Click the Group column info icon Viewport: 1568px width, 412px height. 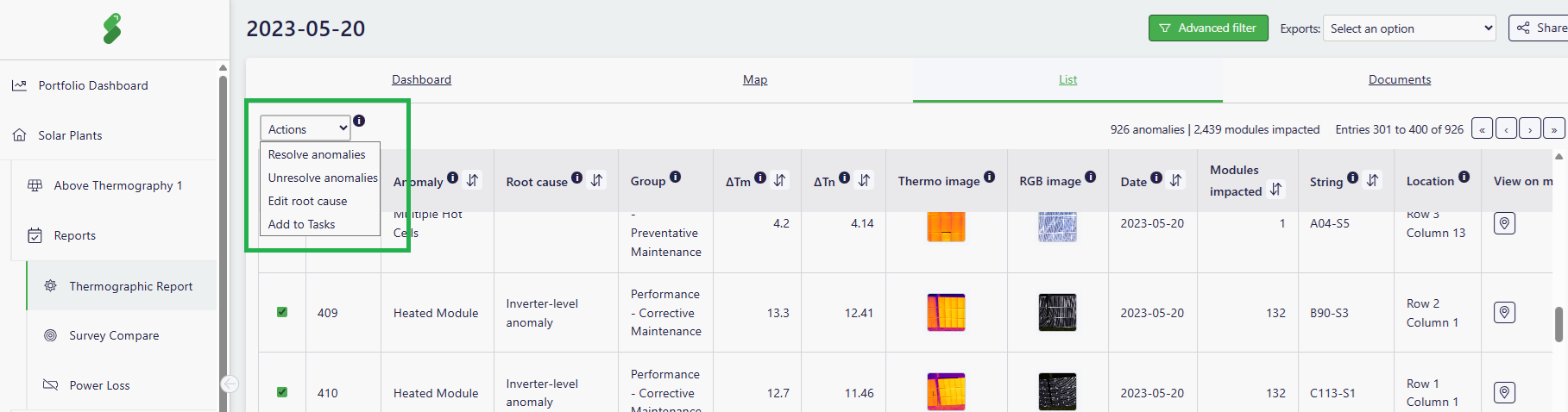point(675,177)
